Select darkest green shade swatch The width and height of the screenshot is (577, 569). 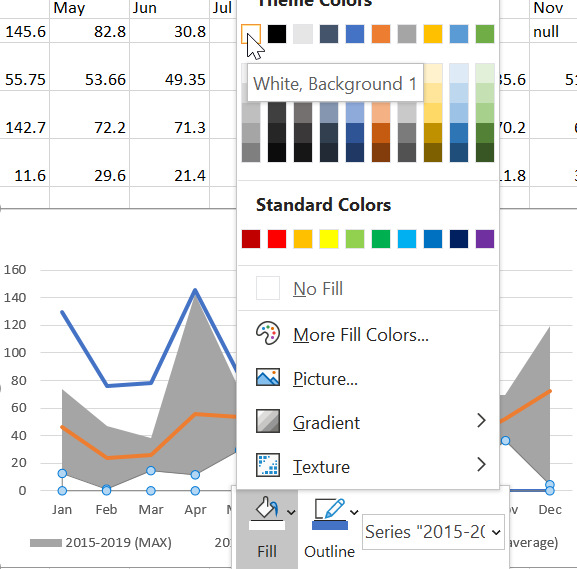[485, 152]
